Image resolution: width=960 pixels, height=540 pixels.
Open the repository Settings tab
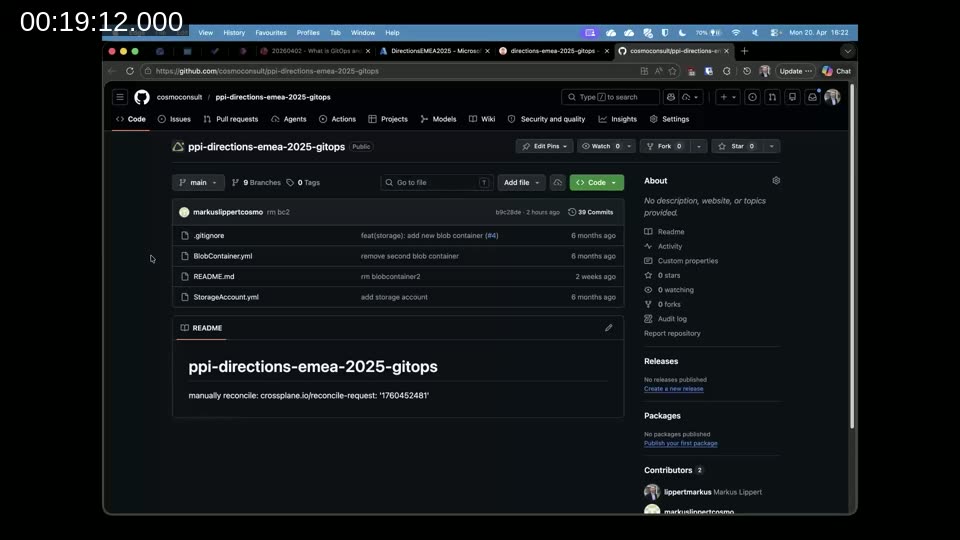point(669,119)
